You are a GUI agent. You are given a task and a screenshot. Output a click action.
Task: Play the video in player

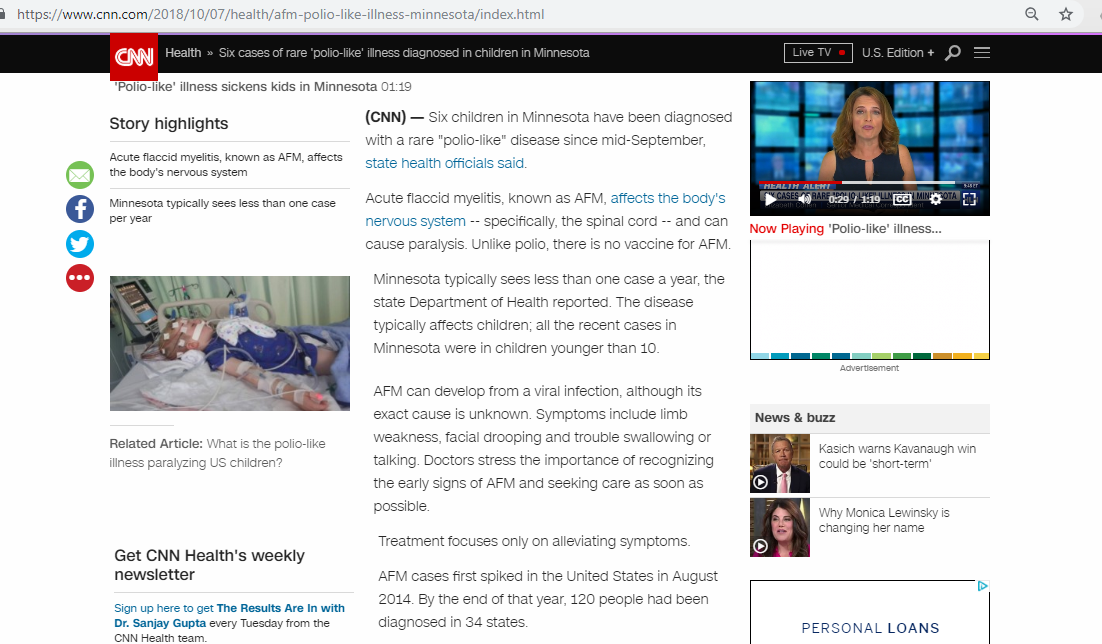coord(770,199)
